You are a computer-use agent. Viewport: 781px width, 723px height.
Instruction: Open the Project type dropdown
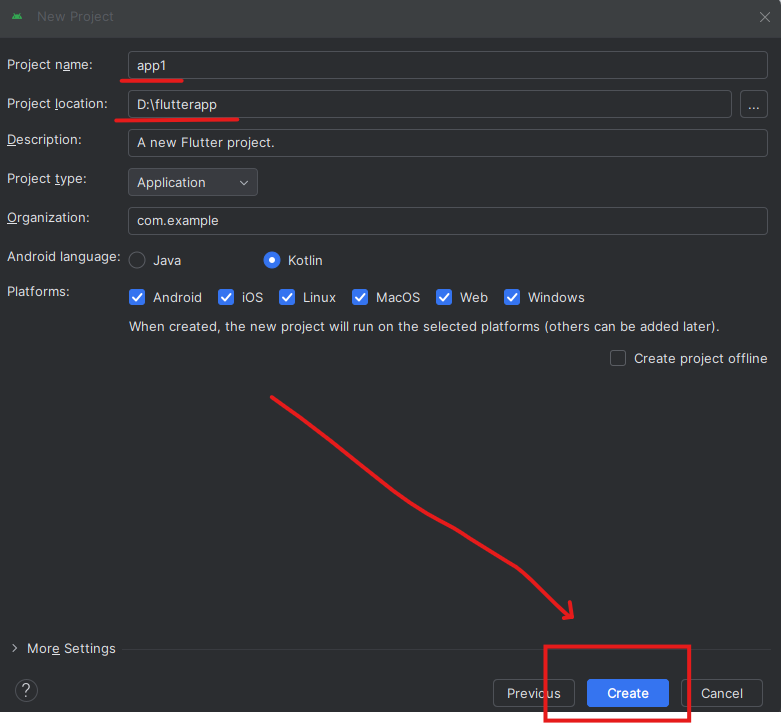coord(193,182)
